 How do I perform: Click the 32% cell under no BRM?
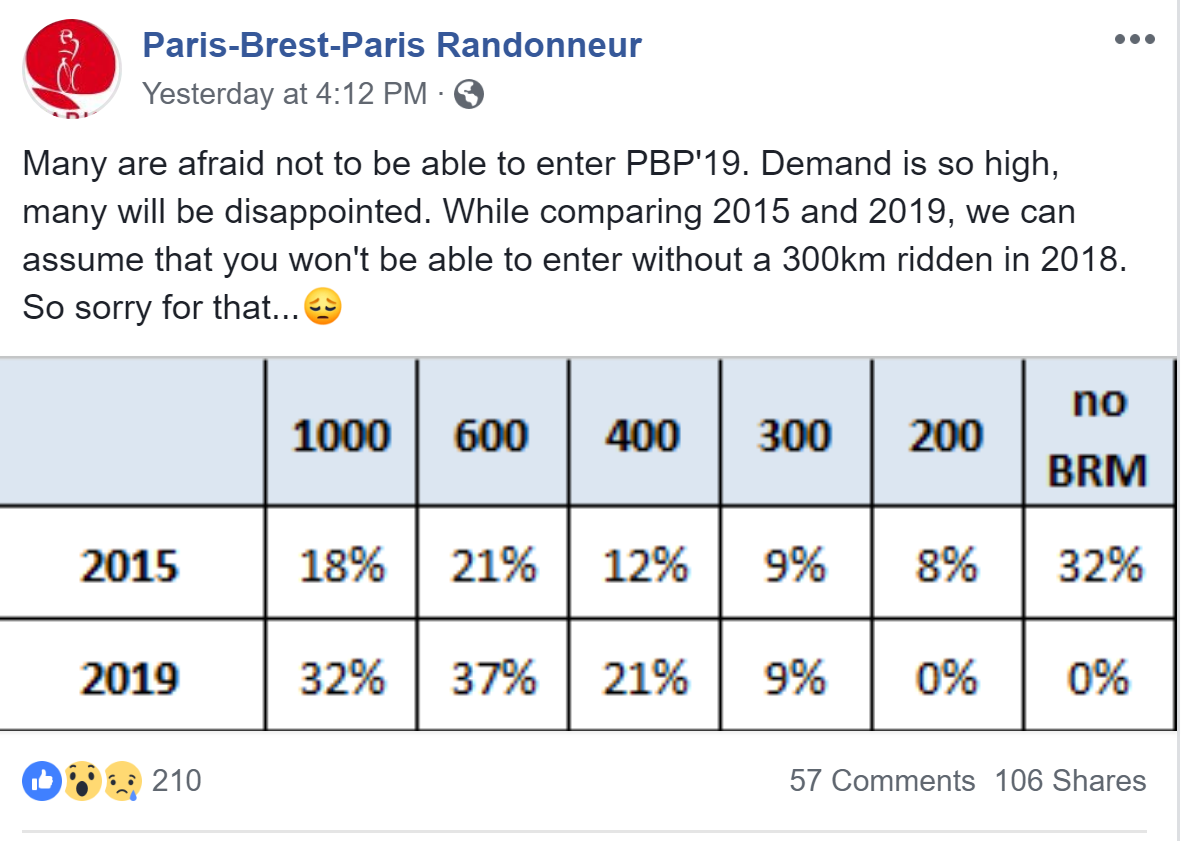[1097, 563]
